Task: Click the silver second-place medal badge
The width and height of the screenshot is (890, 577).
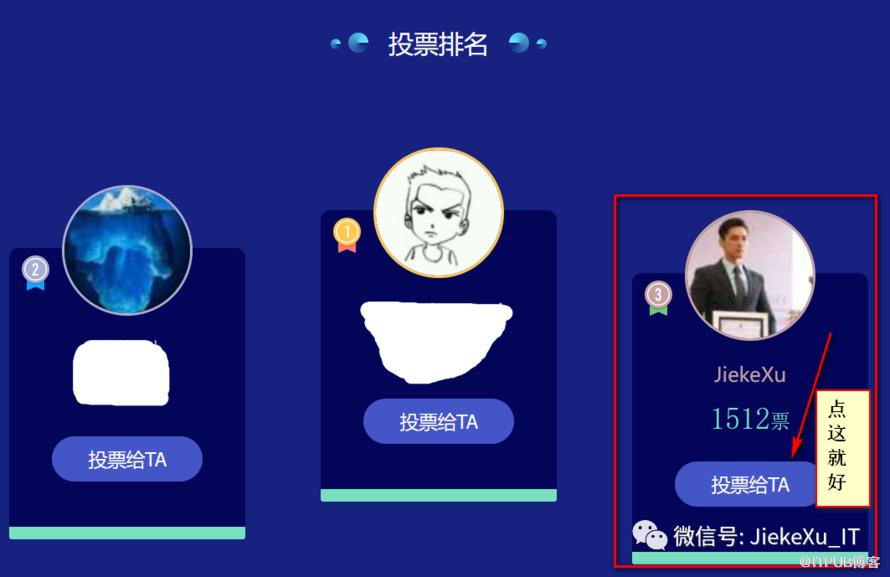Action: click(36, 273)
